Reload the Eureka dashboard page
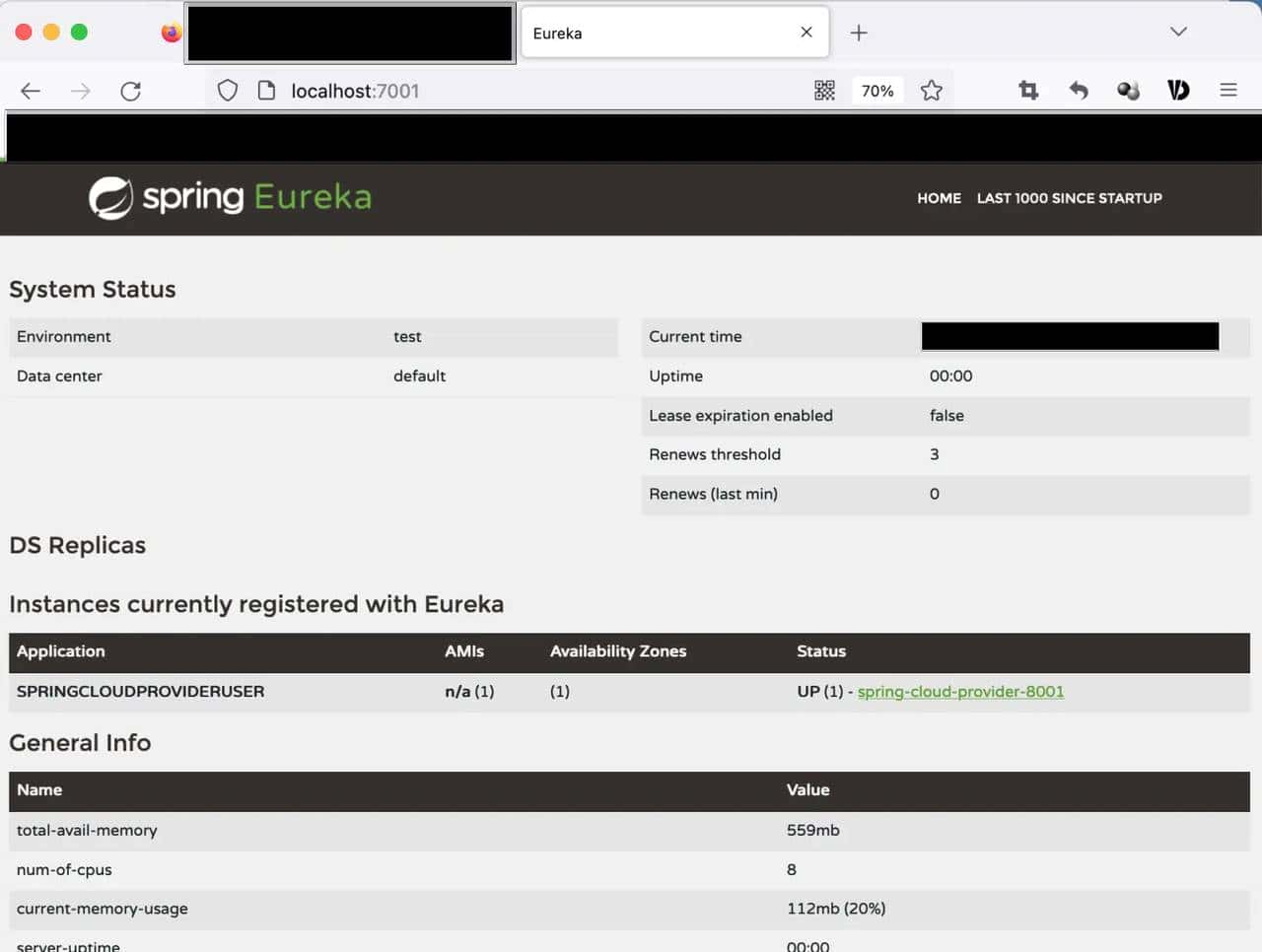The height and width of the screenshot is (952, 1262). tap(131, 91)
